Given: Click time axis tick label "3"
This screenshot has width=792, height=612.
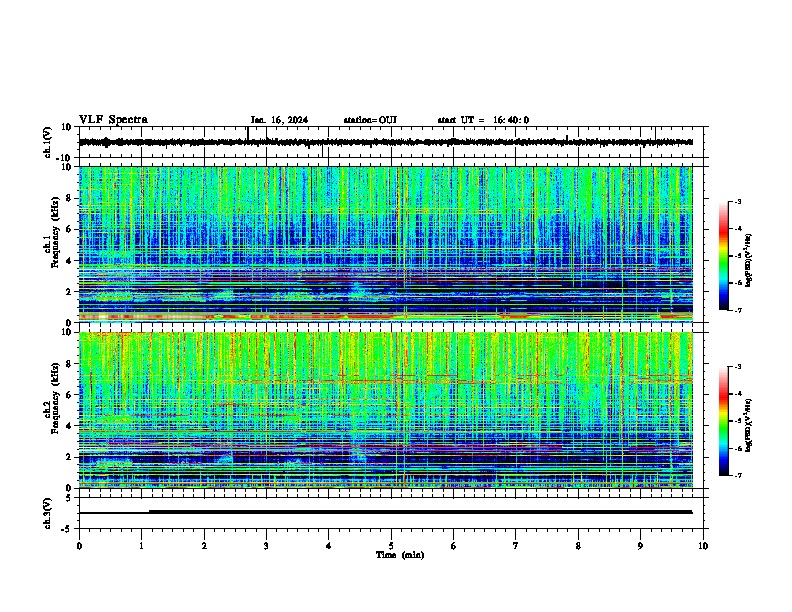Looking at the screenshot, I should (x=266, y=546).
